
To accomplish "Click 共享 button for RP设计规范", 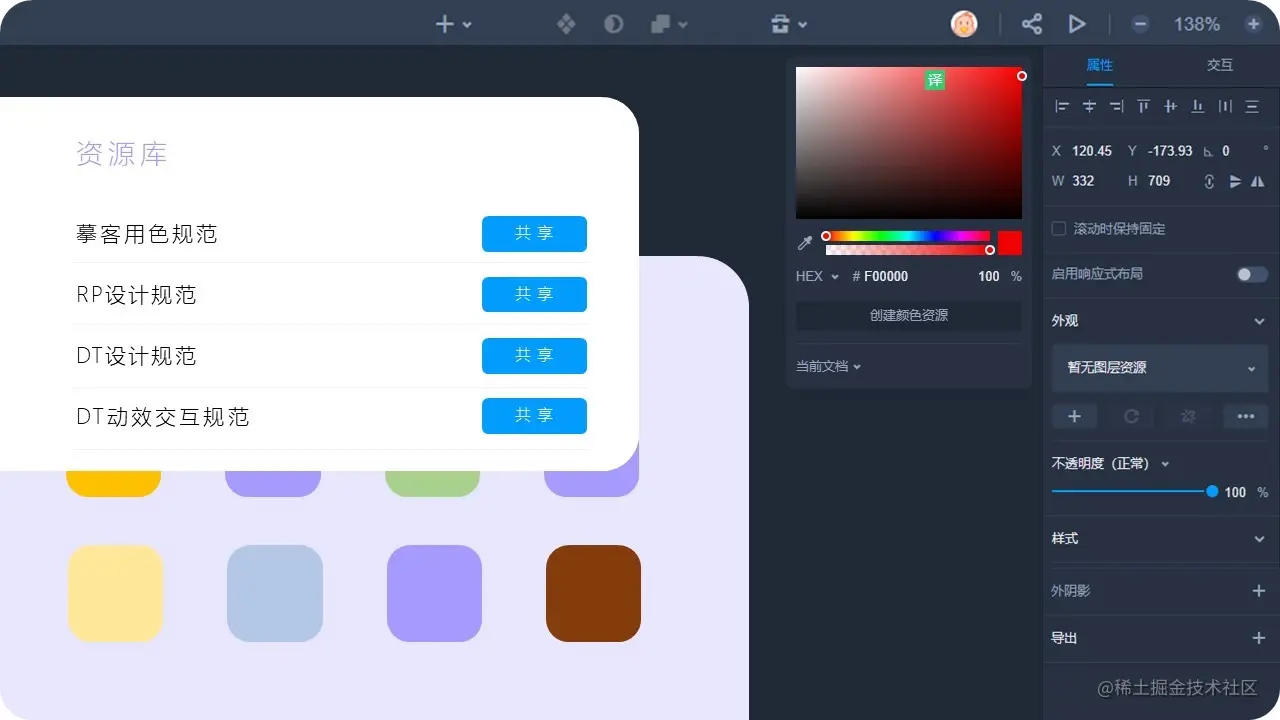I will click(534, 295).
